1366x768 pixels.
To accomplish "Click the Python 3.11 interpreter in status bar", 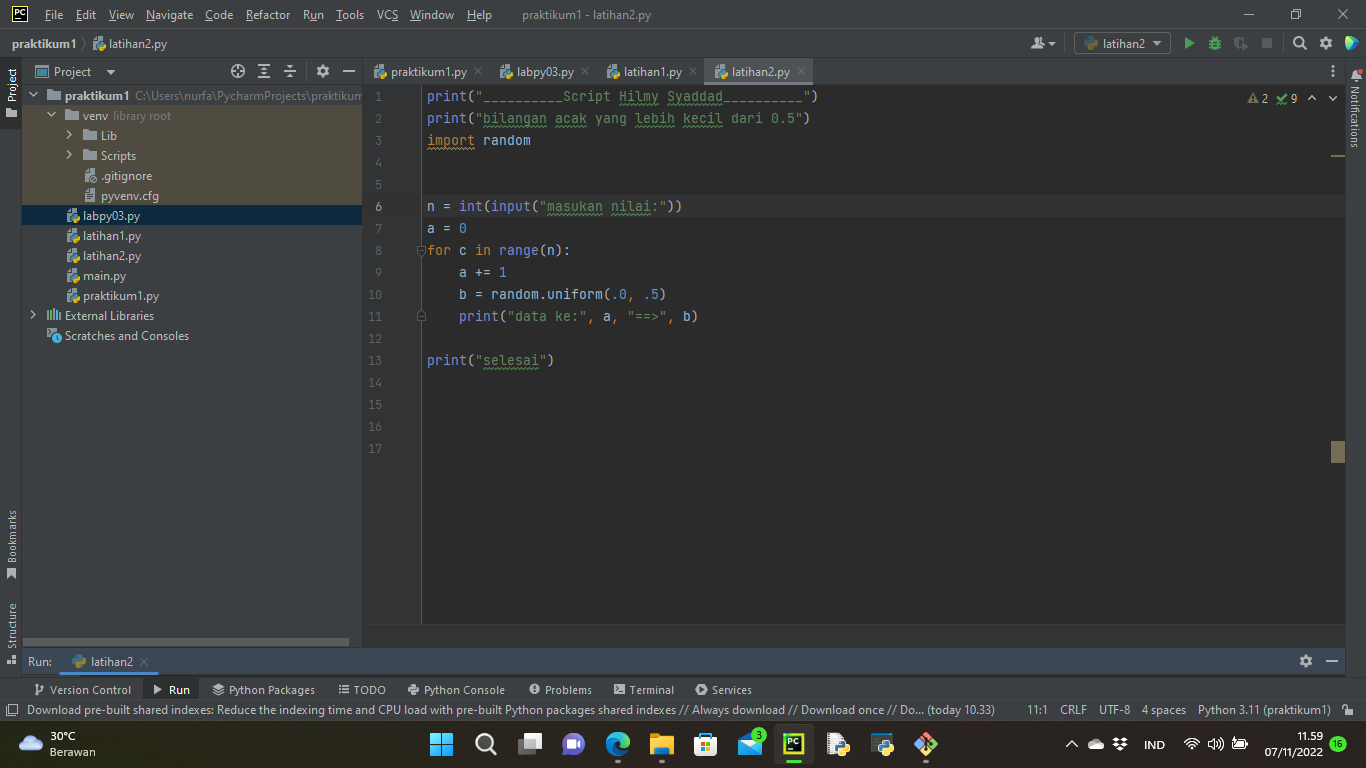I will (x=1264, y=709).
